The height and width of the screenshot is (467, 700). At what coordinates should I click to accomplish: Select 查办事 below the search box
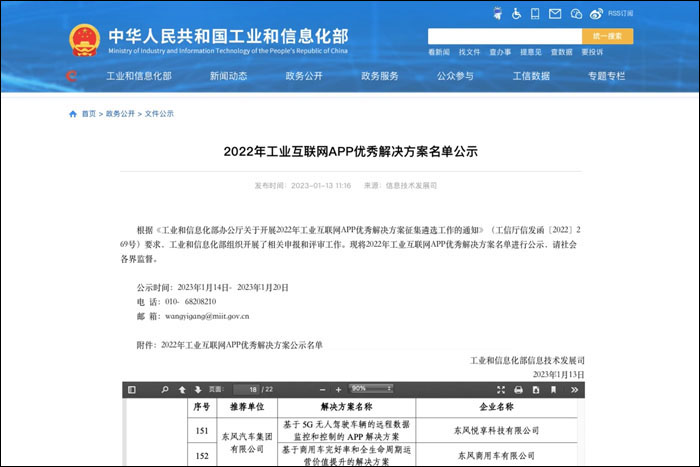coord(500,52)
